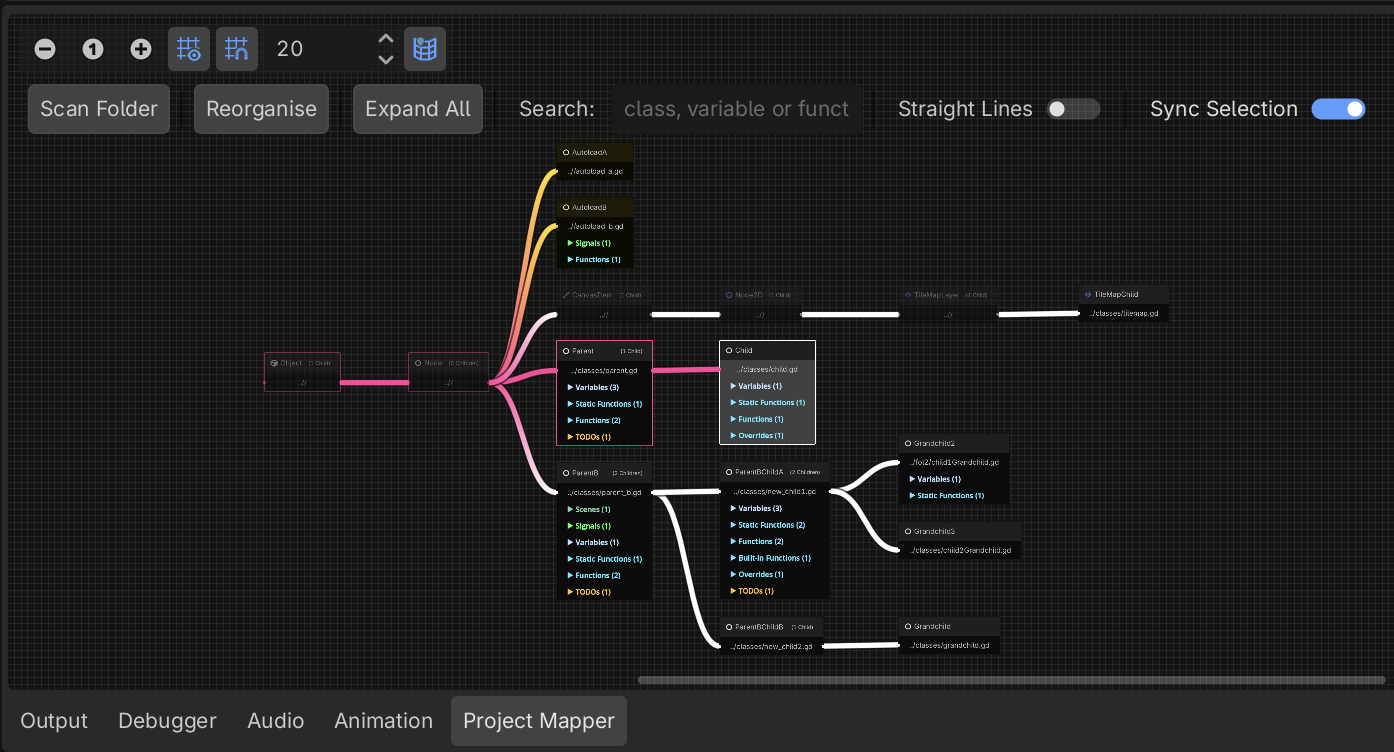Decrease snap distance with down arrow
The height and width of the screenshot is (752, 1394).
[386, 59]
